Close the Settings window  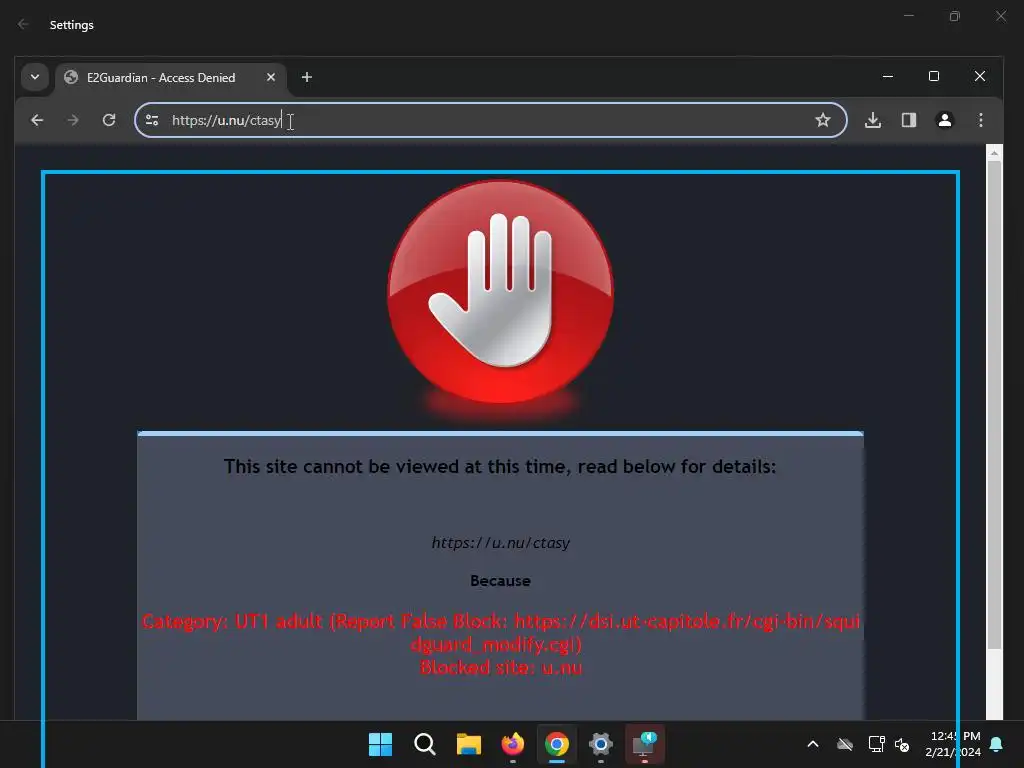[x=1000, y=16]
